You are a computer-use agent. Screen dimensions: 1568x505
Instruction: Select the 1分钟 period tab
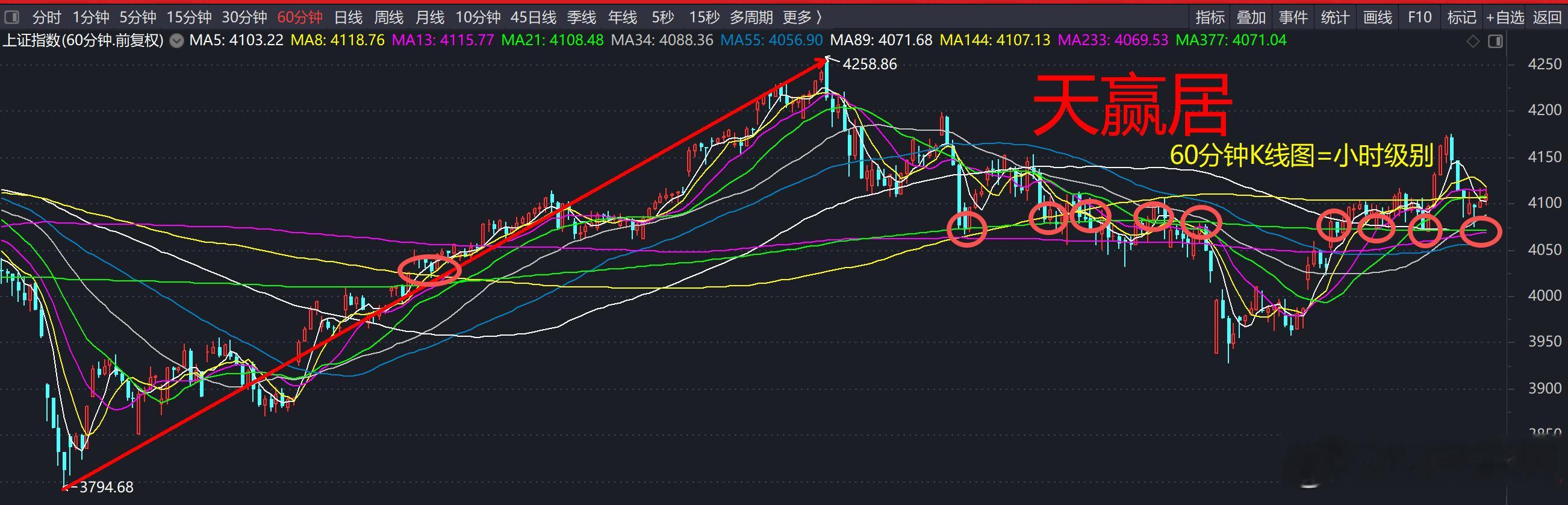point(91,17)
